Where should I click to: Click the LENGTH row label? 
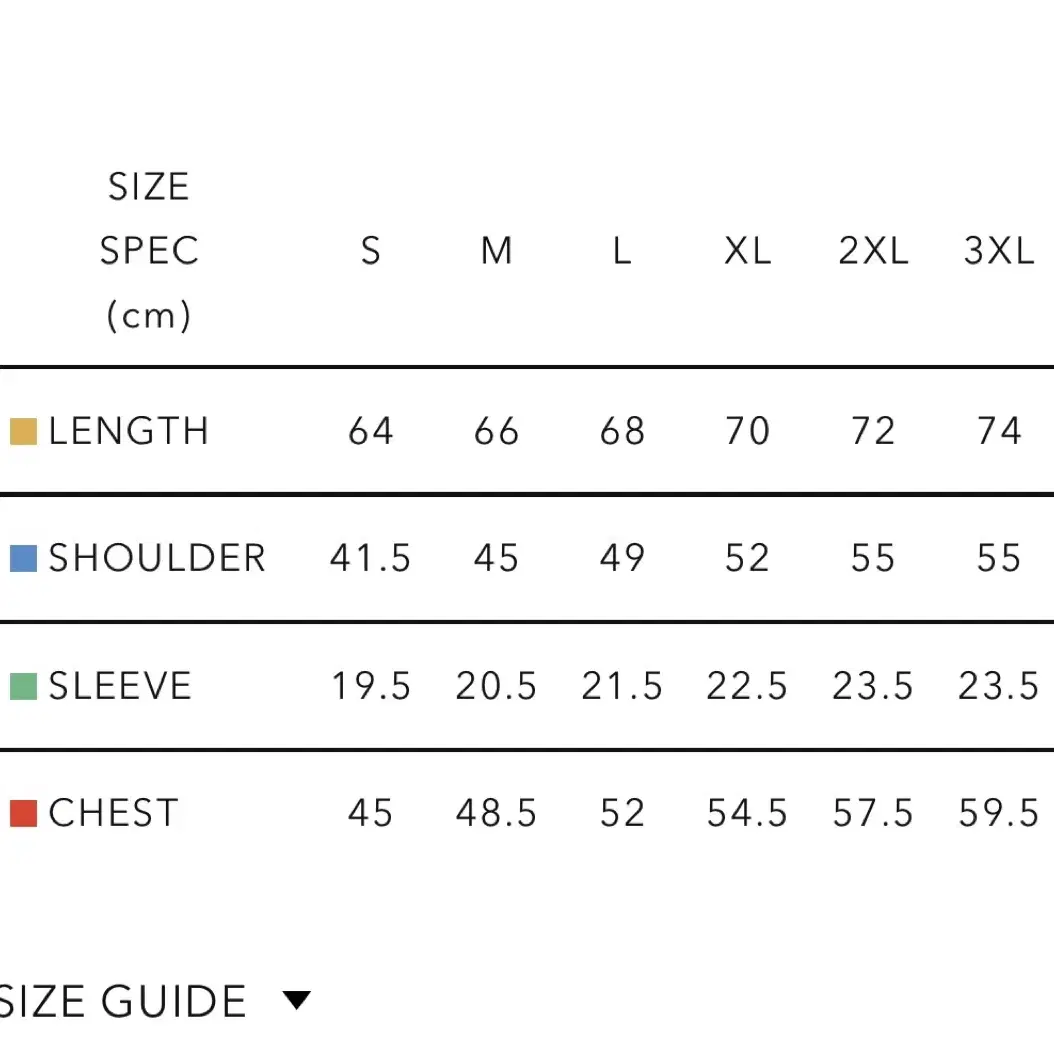128,431
